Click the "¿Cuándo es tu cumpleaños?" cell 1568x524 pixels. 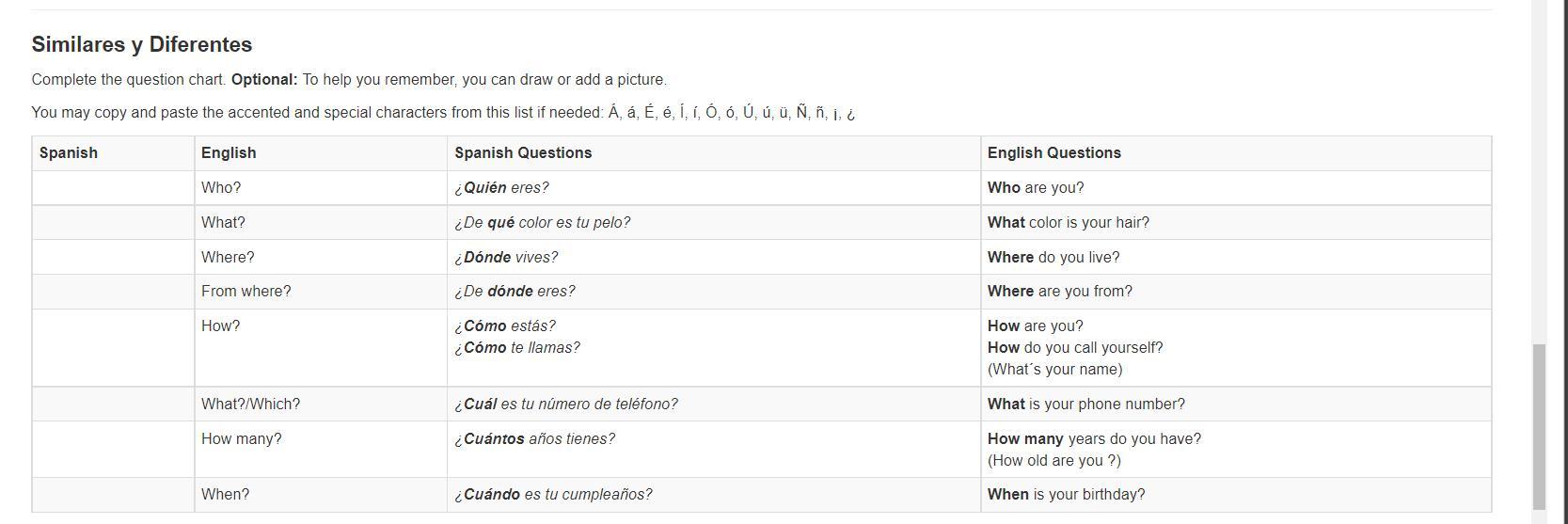[x=553, y=495]
